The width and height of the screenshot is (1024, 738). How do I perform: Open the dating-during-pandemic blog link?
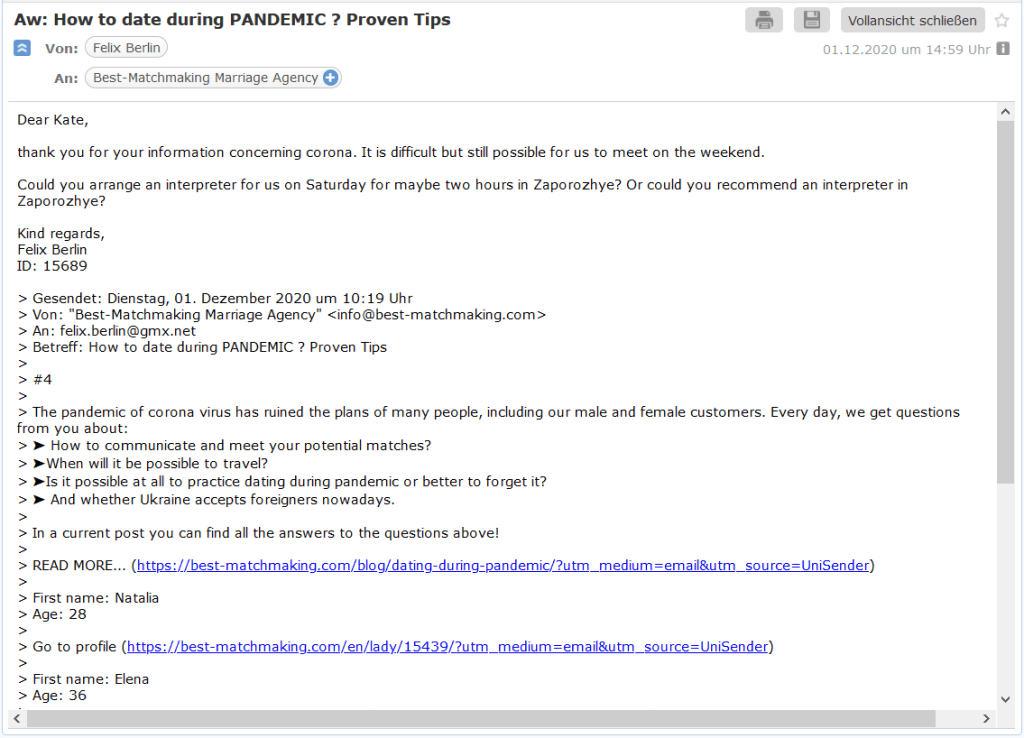pos(505,566)
